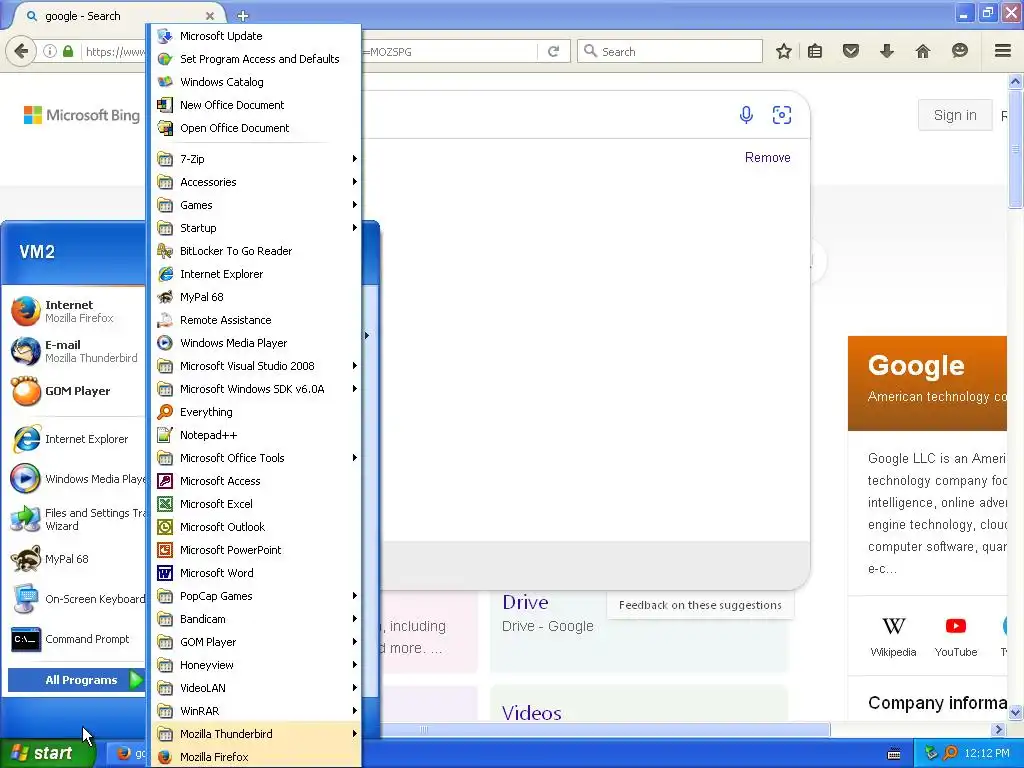Click the Pocket icon in Firefox toolbar
The image size is (1024, 768).
point(850,51)
